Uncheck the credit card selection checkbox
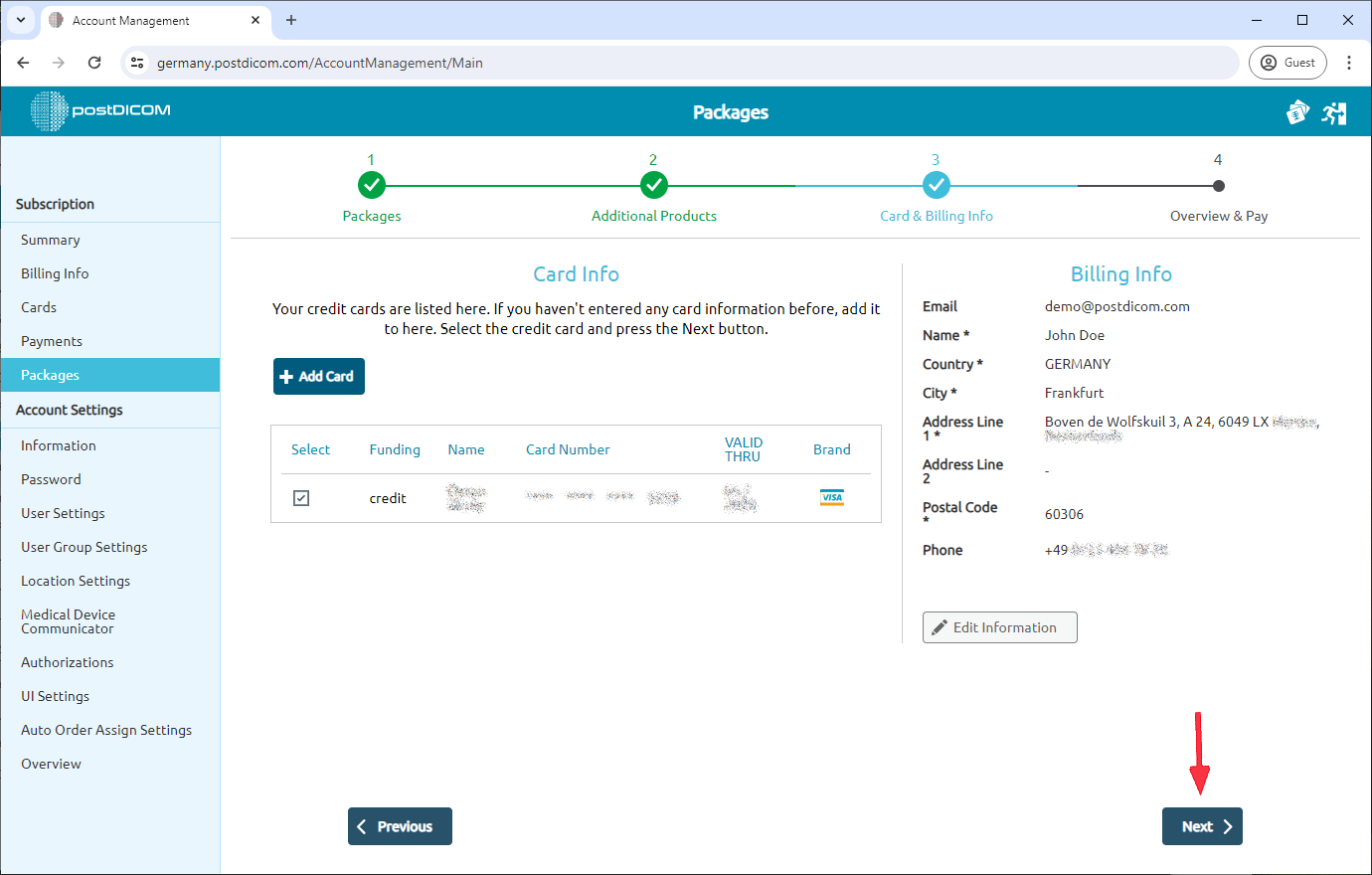Screen dimensions: 1372x875 tap(301, 497)
